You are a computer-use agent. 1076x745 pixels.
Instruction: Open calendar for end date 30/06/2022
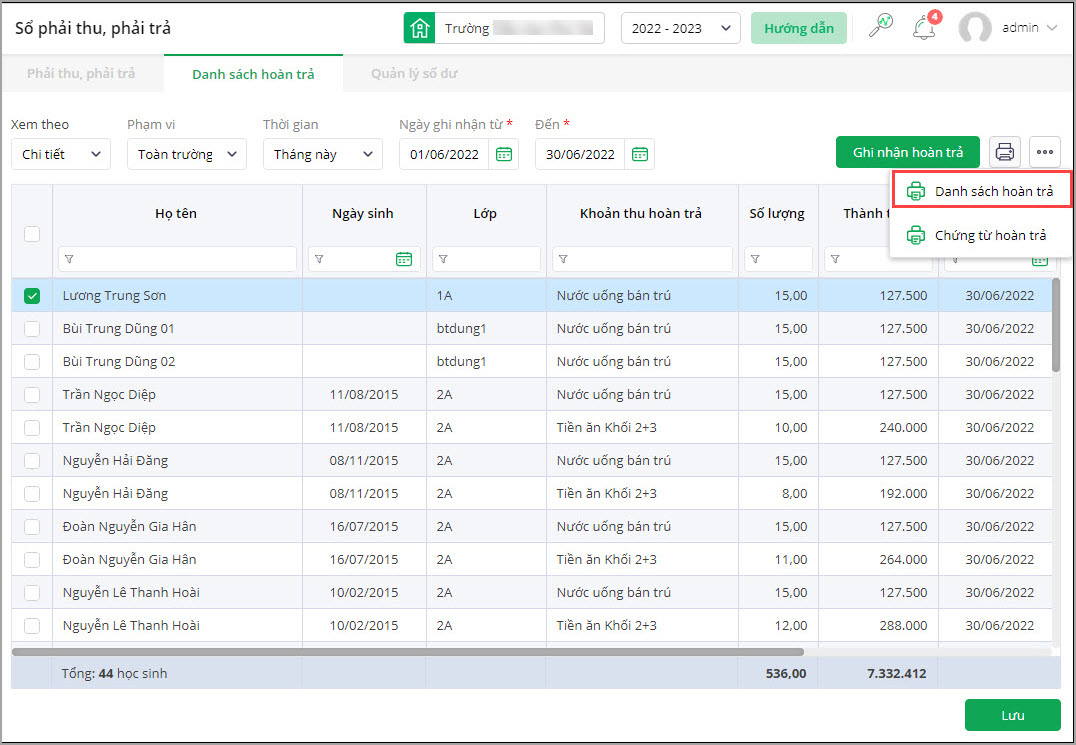640,154
